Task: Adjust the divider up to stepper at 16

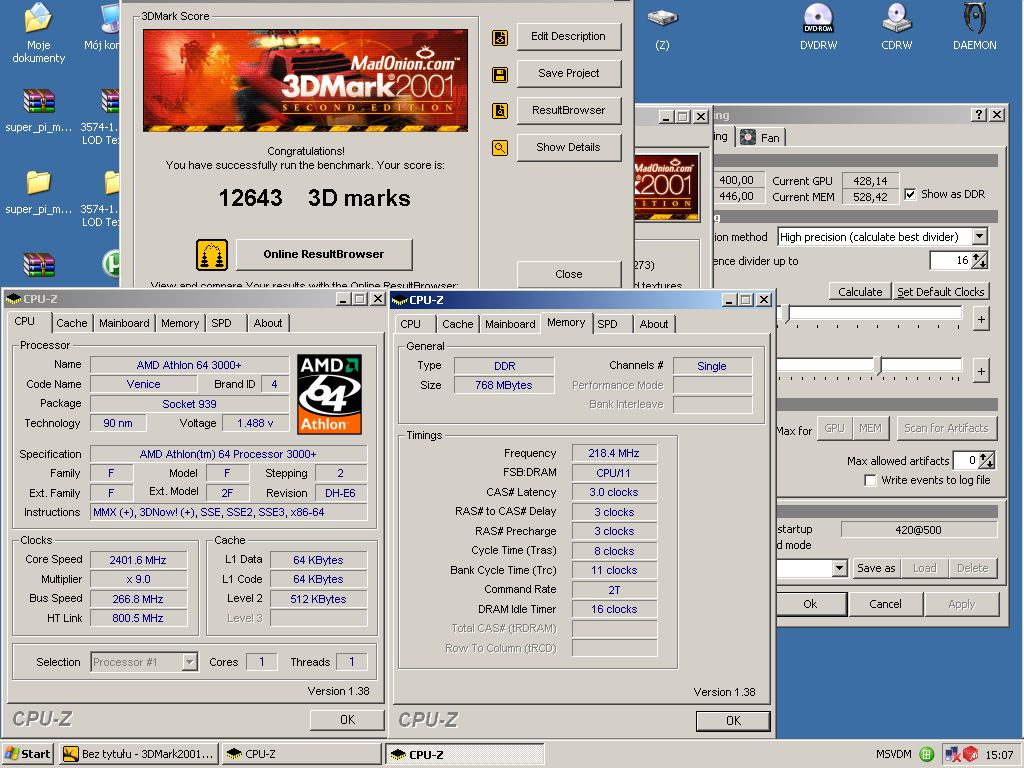Action: point(980,261)
